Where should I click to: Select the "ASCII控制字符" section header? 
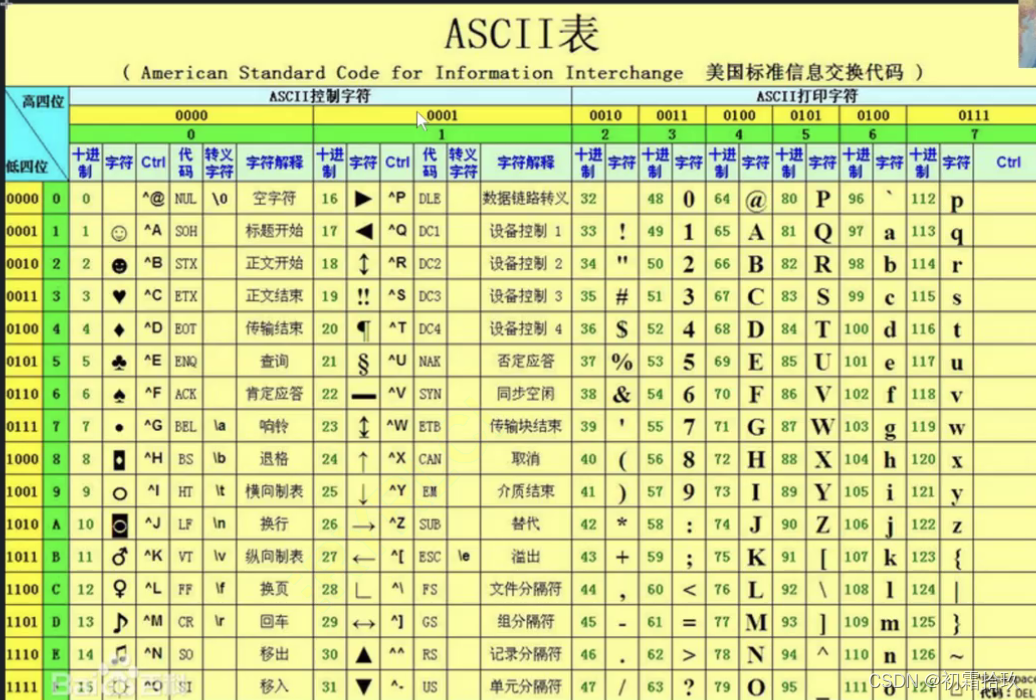(320, 97)
